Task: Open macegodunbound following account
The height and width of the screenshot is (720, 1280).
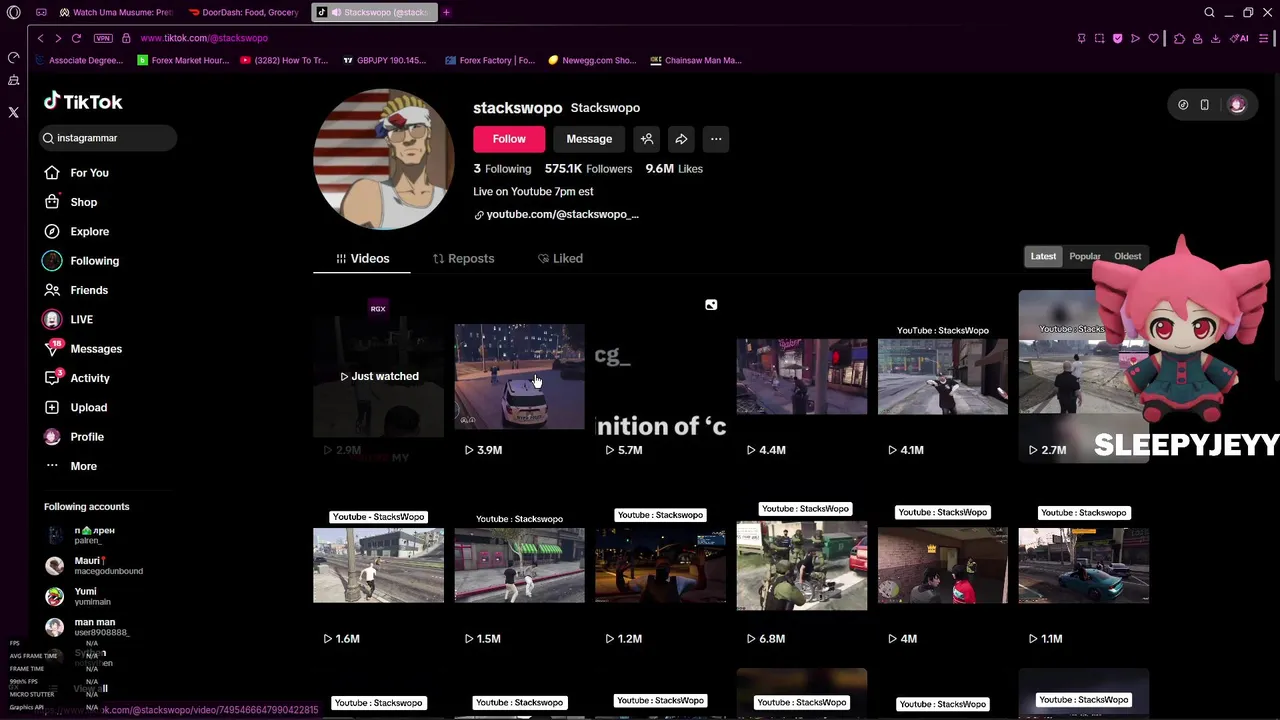Action: [x=94, y=566]
